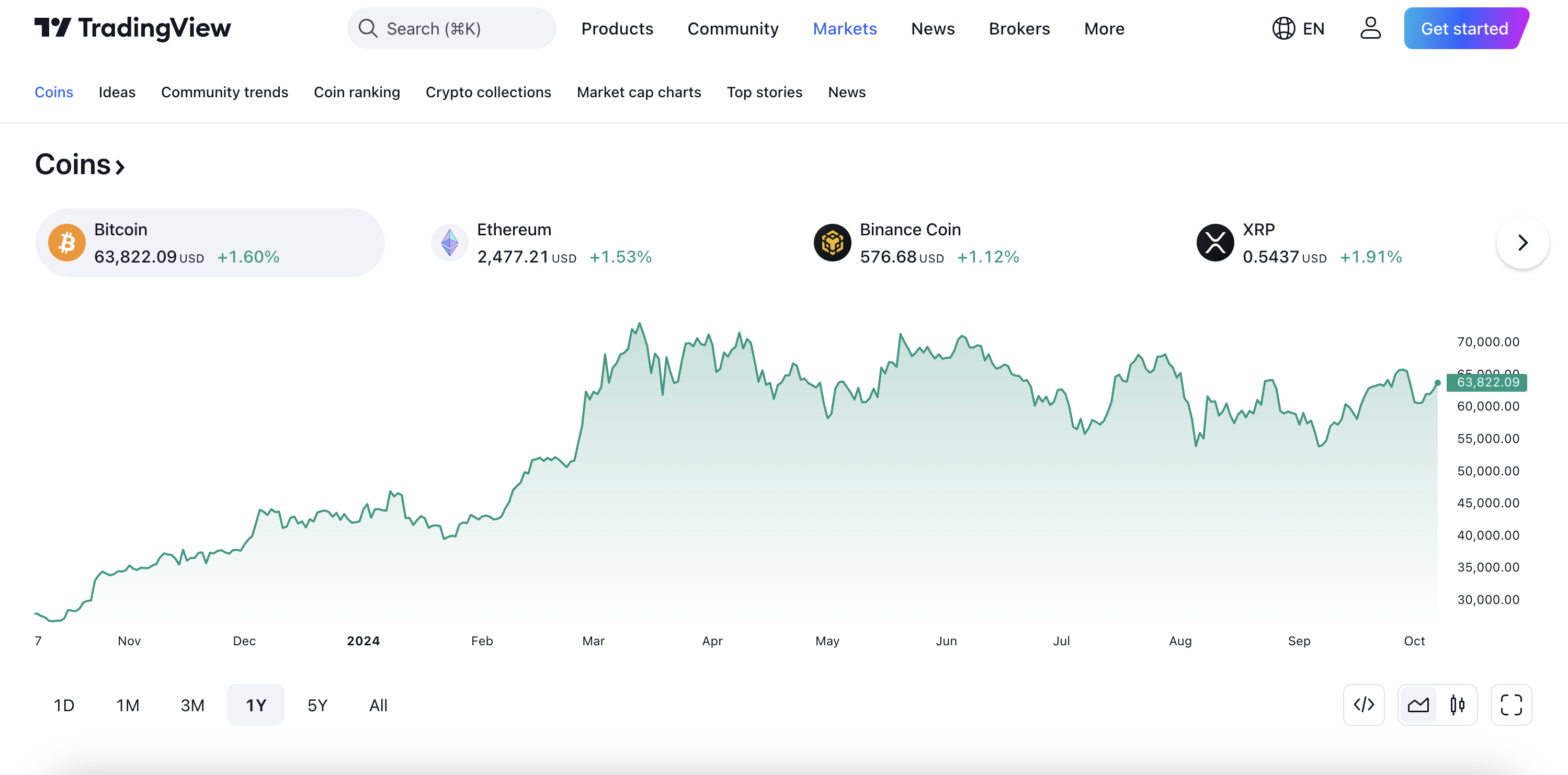Set chart range to 1Y
The width and height of the screenshot is (1568, 775).
(256, 705)
